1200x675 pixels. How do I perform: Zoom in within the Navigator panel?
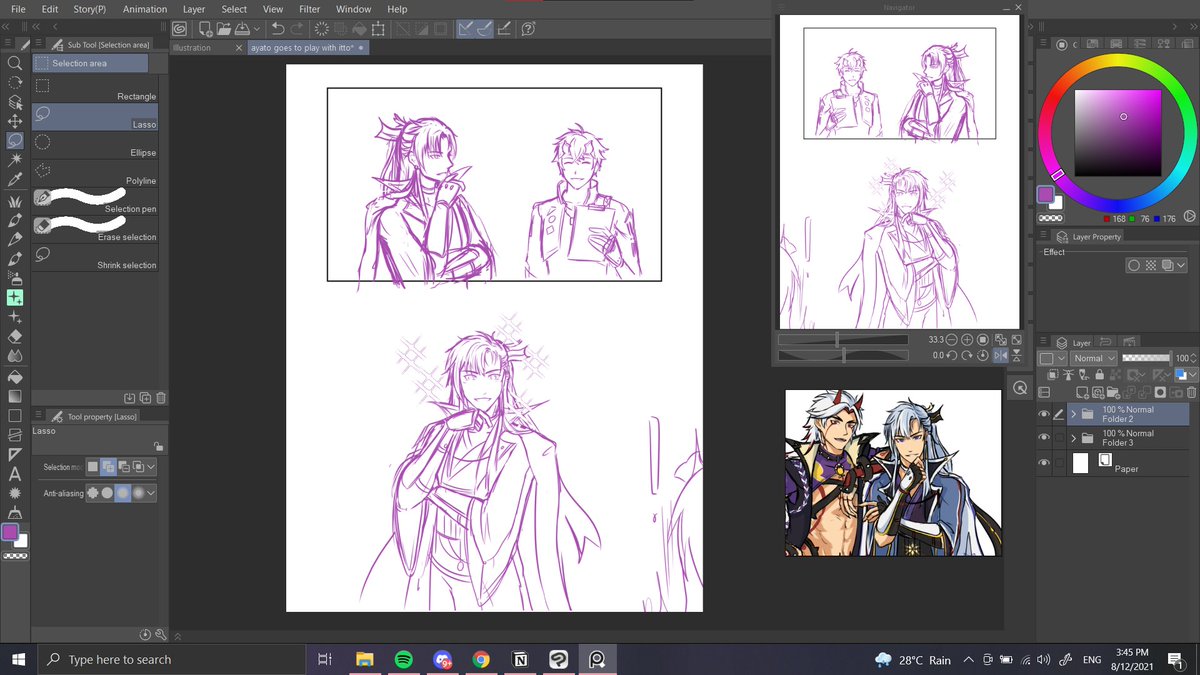(967, 340)
